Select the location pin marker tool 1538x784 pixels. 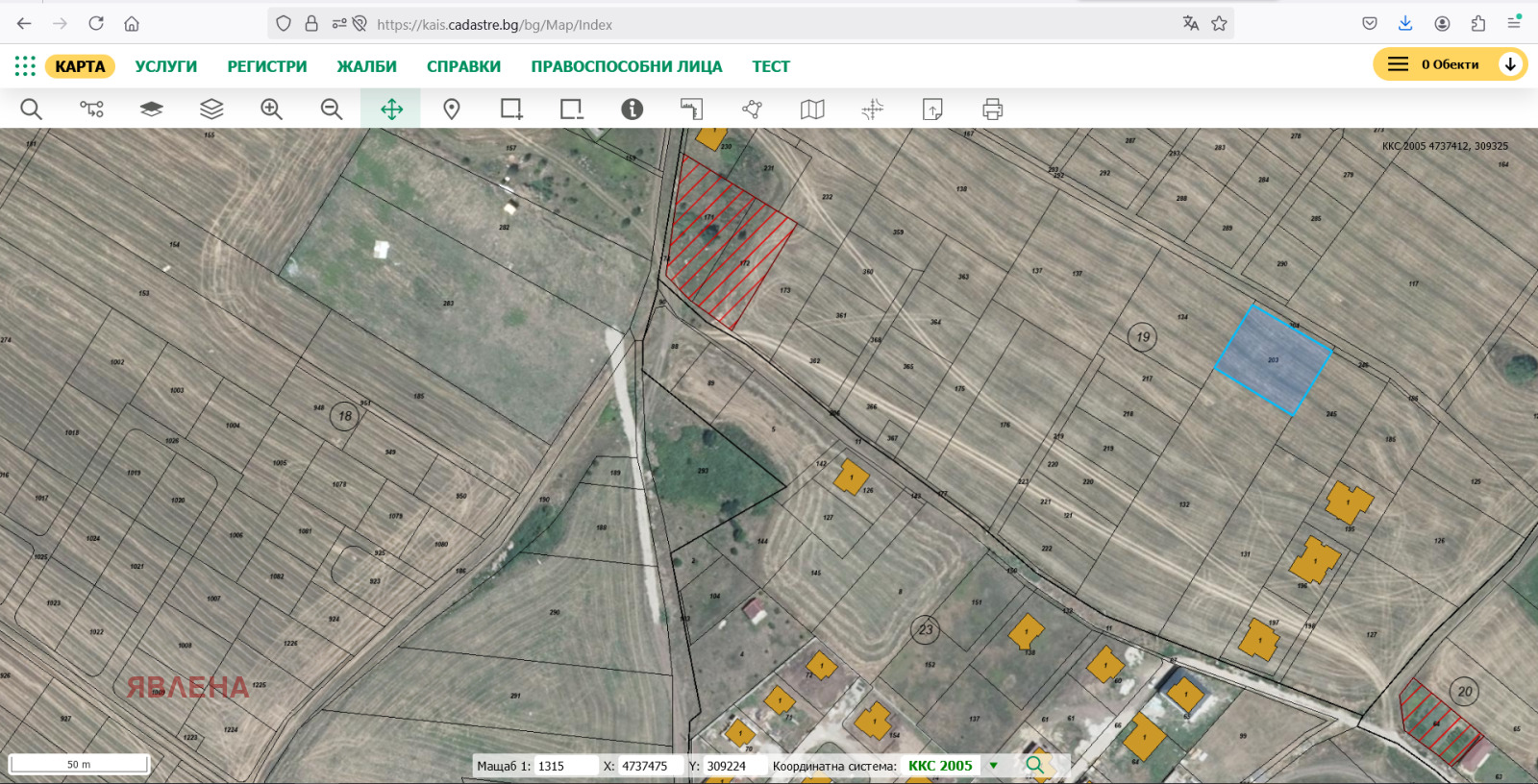coord(451,110)
